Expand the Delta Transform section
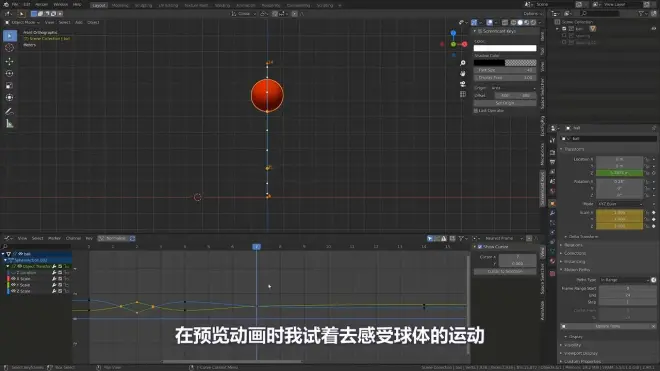This screenshot has width=660, height=371. pyautogui.click(x=583, y=237)
